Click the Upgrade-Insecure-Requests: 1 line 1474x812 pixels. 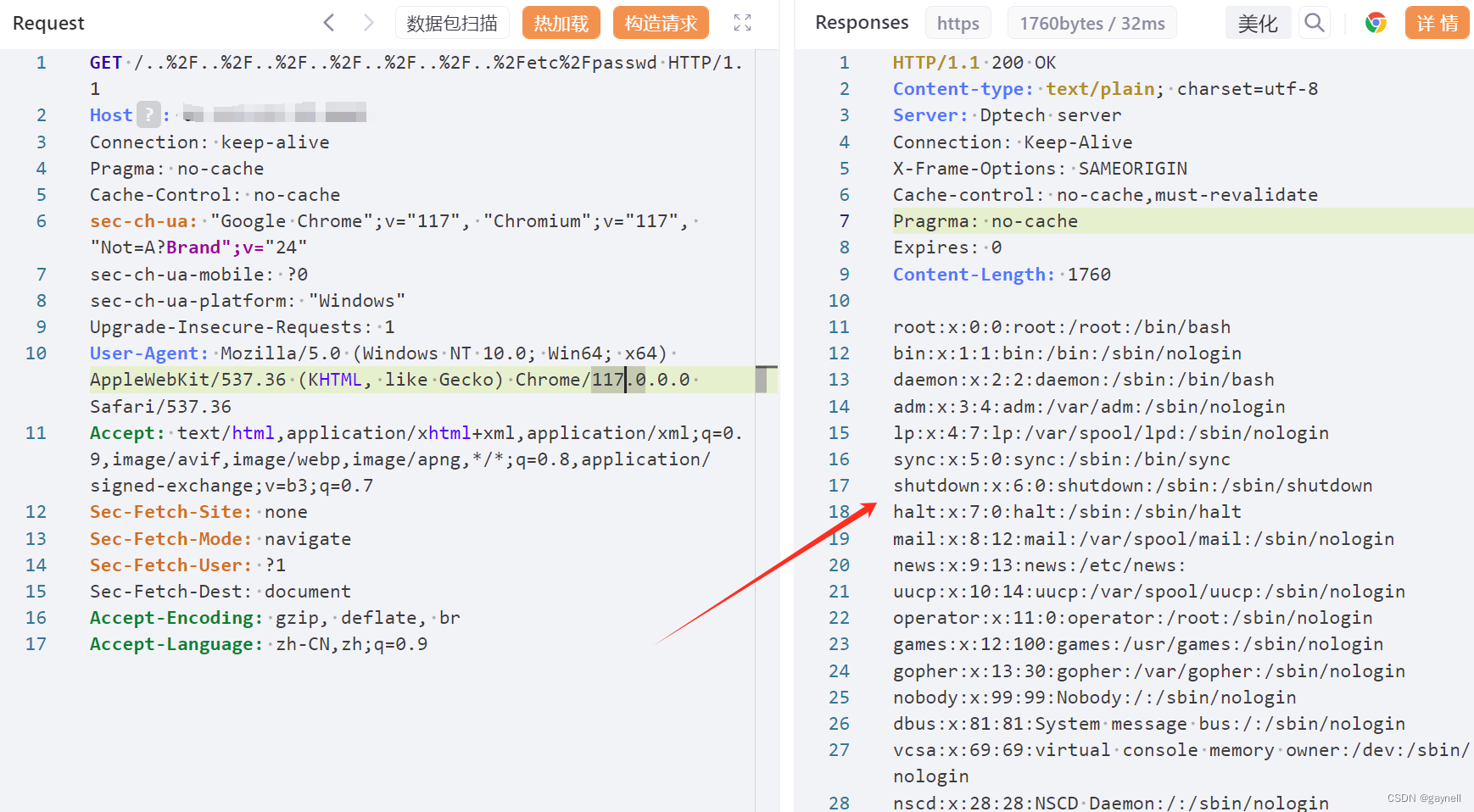click(x=242, y=326)
